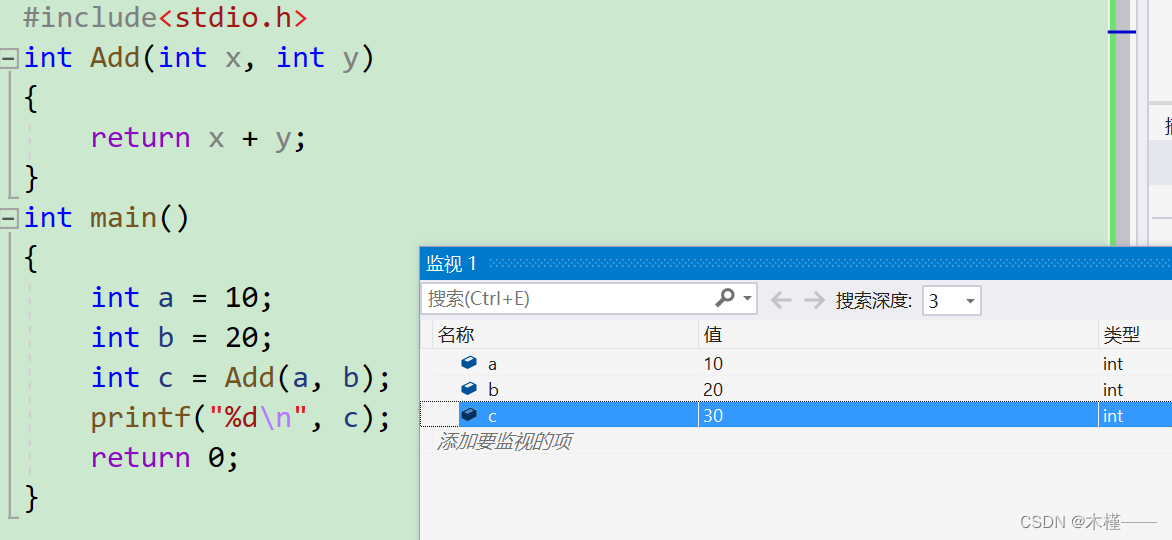Image resolution: width=1172 pixels, height=540 pixels.
Task: Click the int b = 20 line
Action: 182,338
